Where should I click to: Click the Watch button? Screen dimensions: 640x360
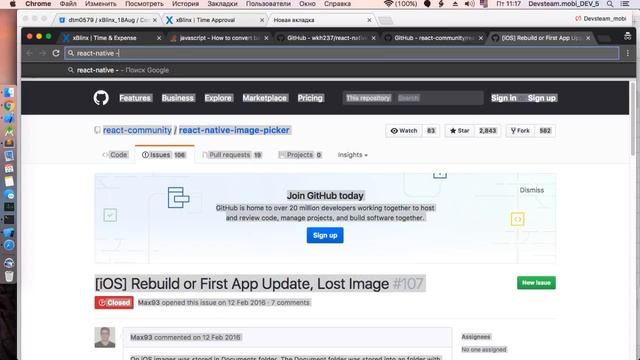coord(404,131)
